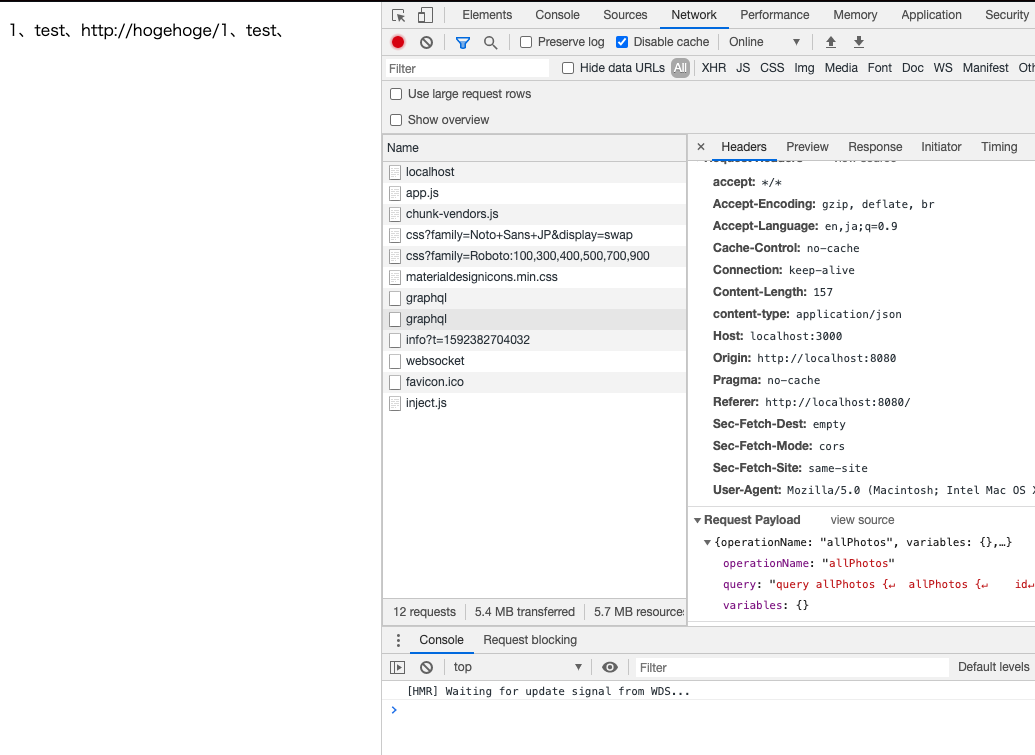
Task: Select the favicon.ico request row
Action: [534, 382]
